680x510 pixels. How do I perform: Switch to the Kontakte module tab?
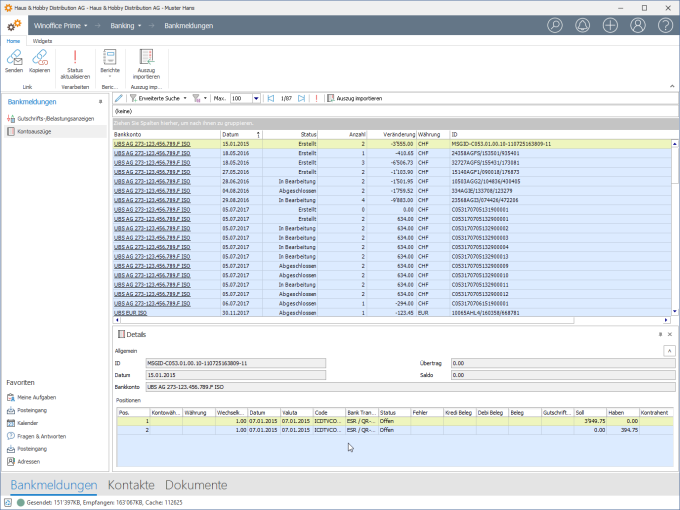[x=133, y=485]
